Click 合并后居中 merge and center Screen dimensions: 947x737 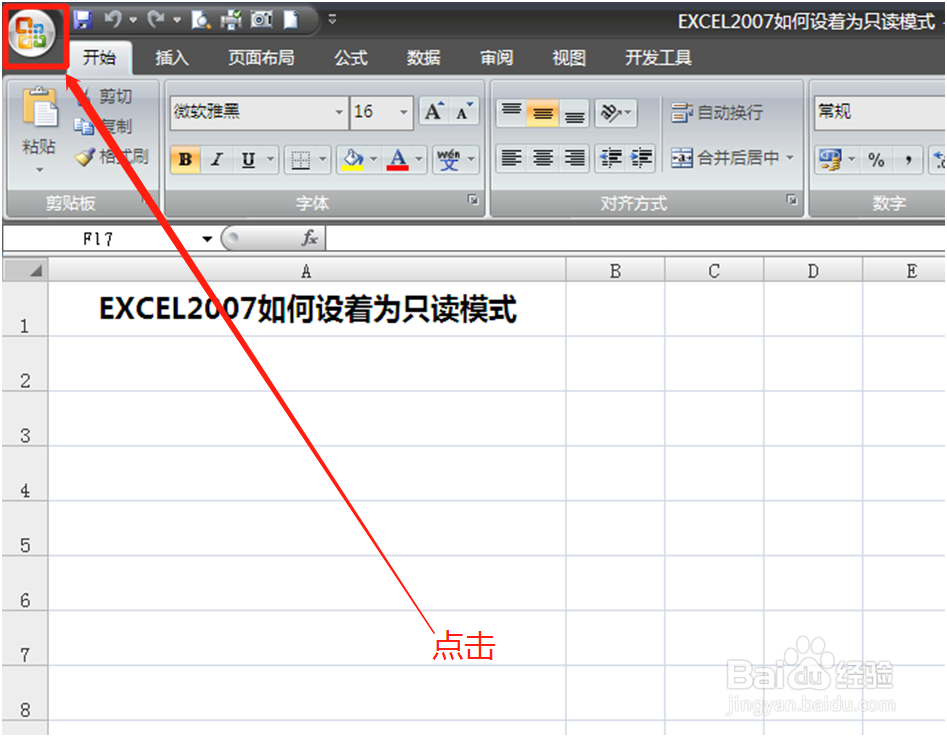tap(725, 158)
